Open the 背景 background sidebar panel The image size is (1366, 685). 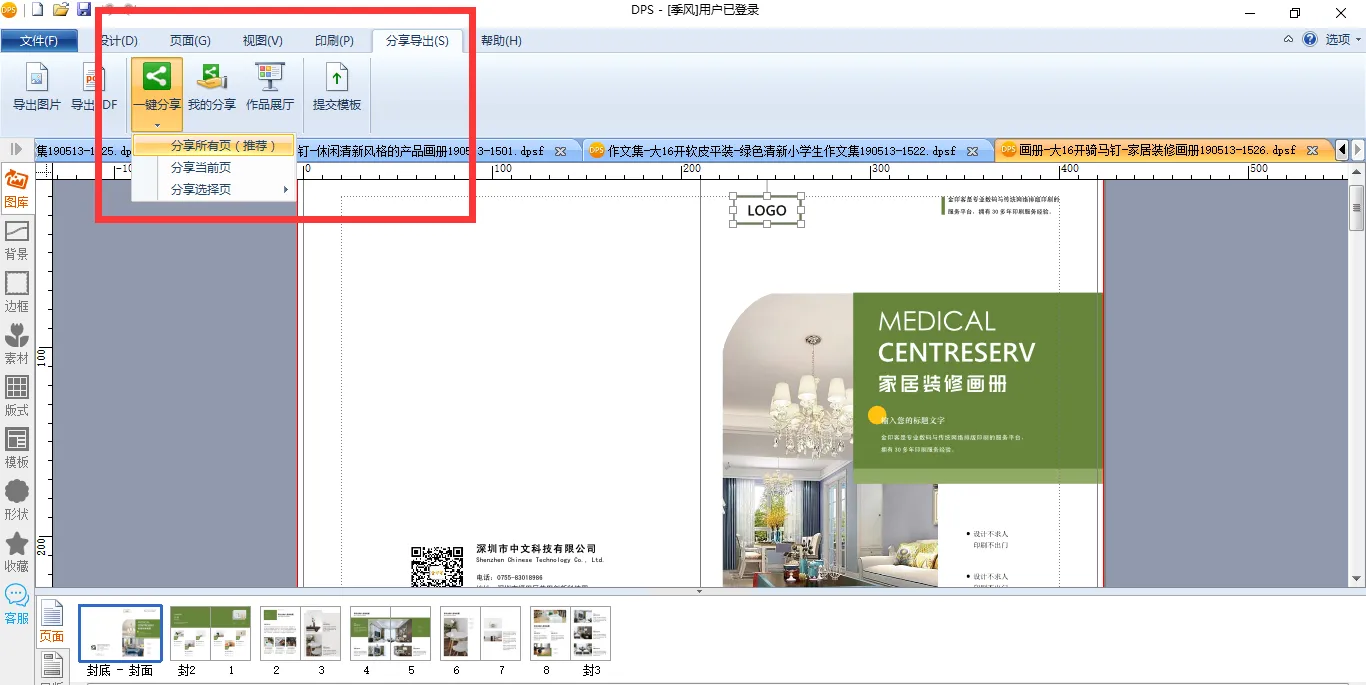pos(17,241)
